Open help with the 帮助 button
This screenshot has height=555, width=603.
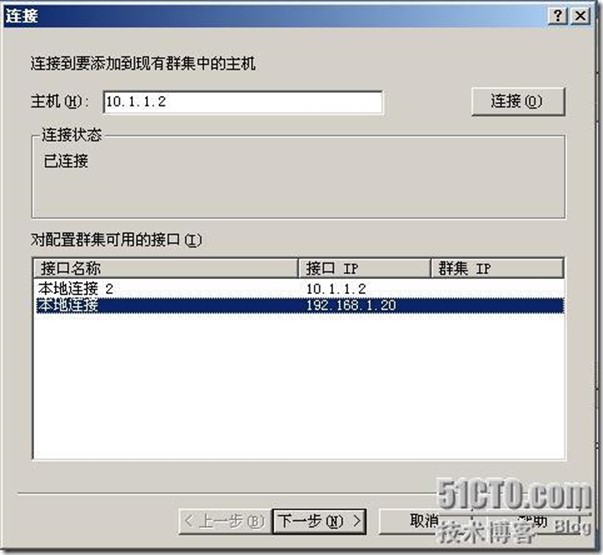[x=531, y=522]
